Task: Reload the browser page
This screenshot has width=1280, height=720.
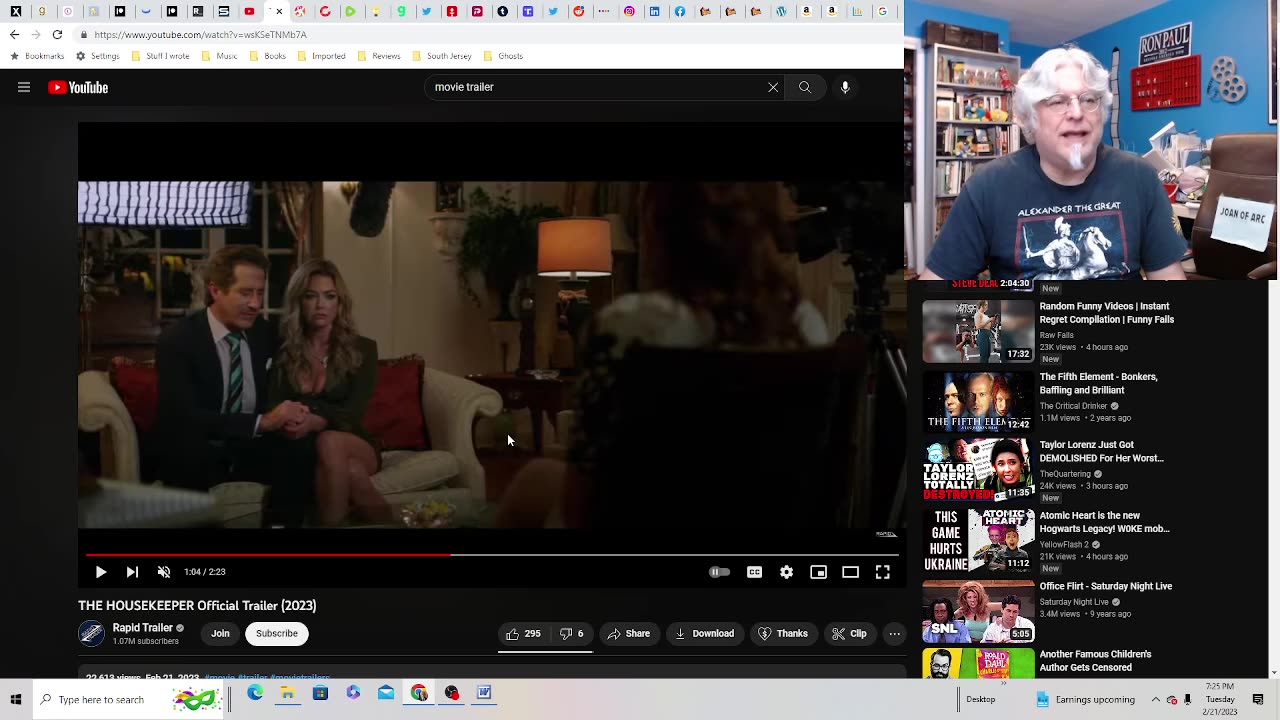Action: 57,34
